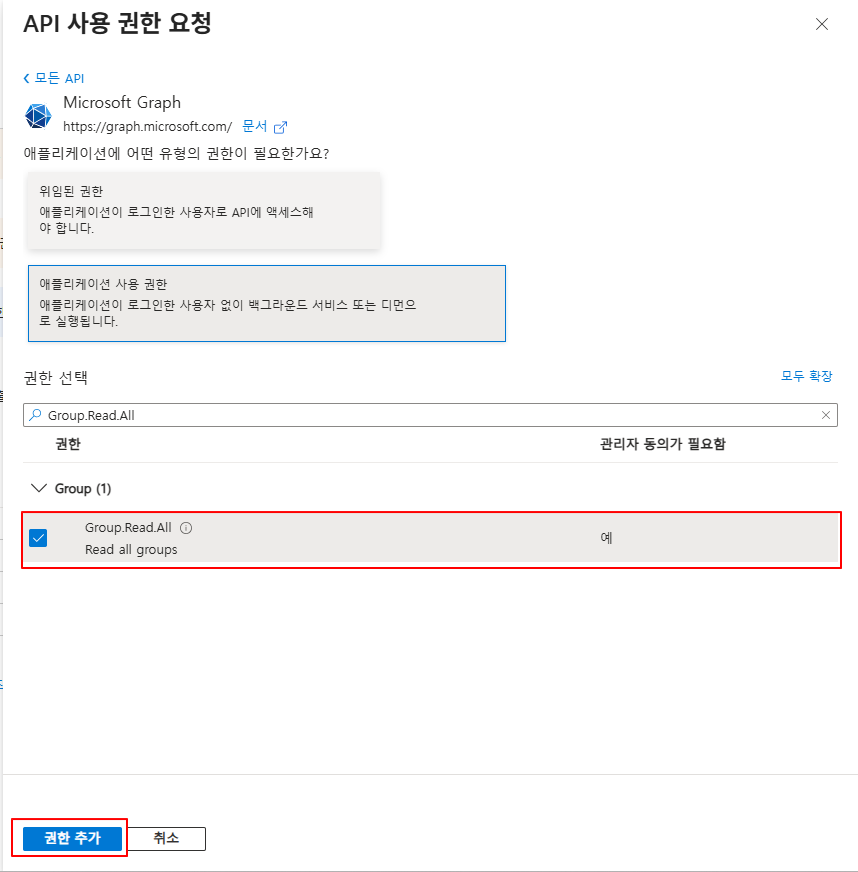Focus the Group.Read.All search field

click(430, 415)
